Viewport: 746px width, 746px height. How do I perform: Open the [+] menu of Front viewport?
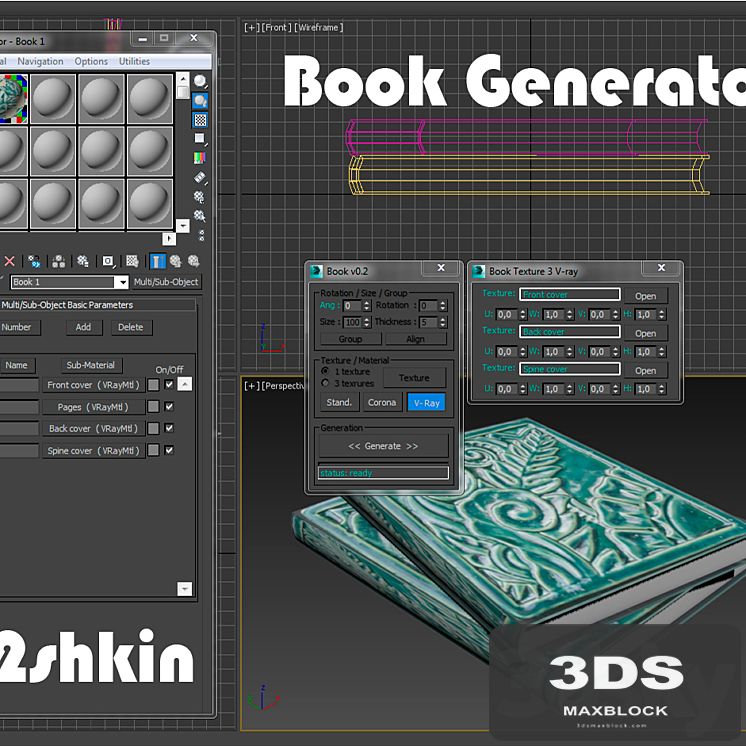[x=251, y=28]
